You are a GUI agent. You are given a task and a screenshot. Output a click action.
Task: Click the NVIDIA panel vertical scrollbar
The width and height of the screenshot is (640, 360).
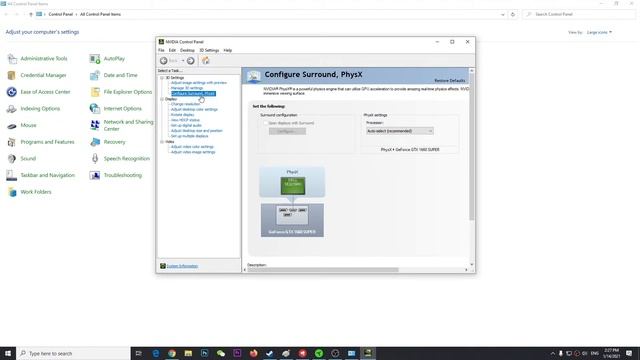(472, 147)
